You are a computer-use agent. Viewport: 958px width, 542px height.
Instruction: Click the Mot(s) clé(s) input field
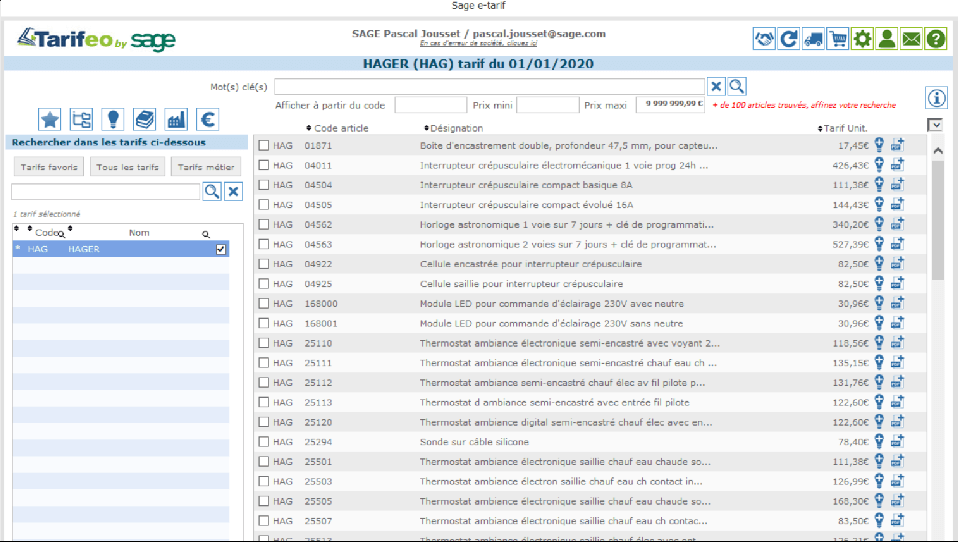(x=489, y=86)
